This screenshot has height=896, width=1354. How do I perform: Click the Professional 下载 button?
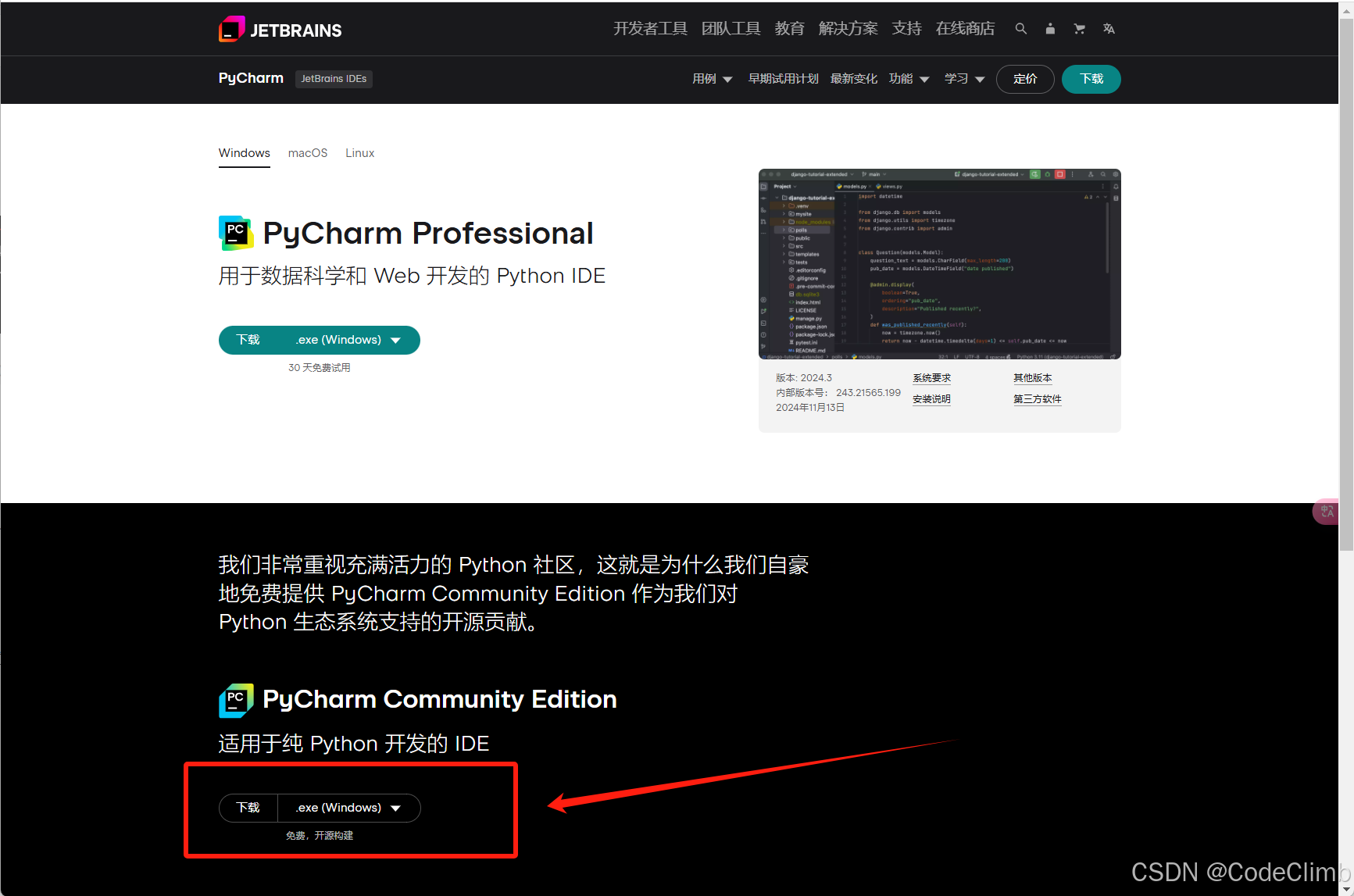point(248,340)
